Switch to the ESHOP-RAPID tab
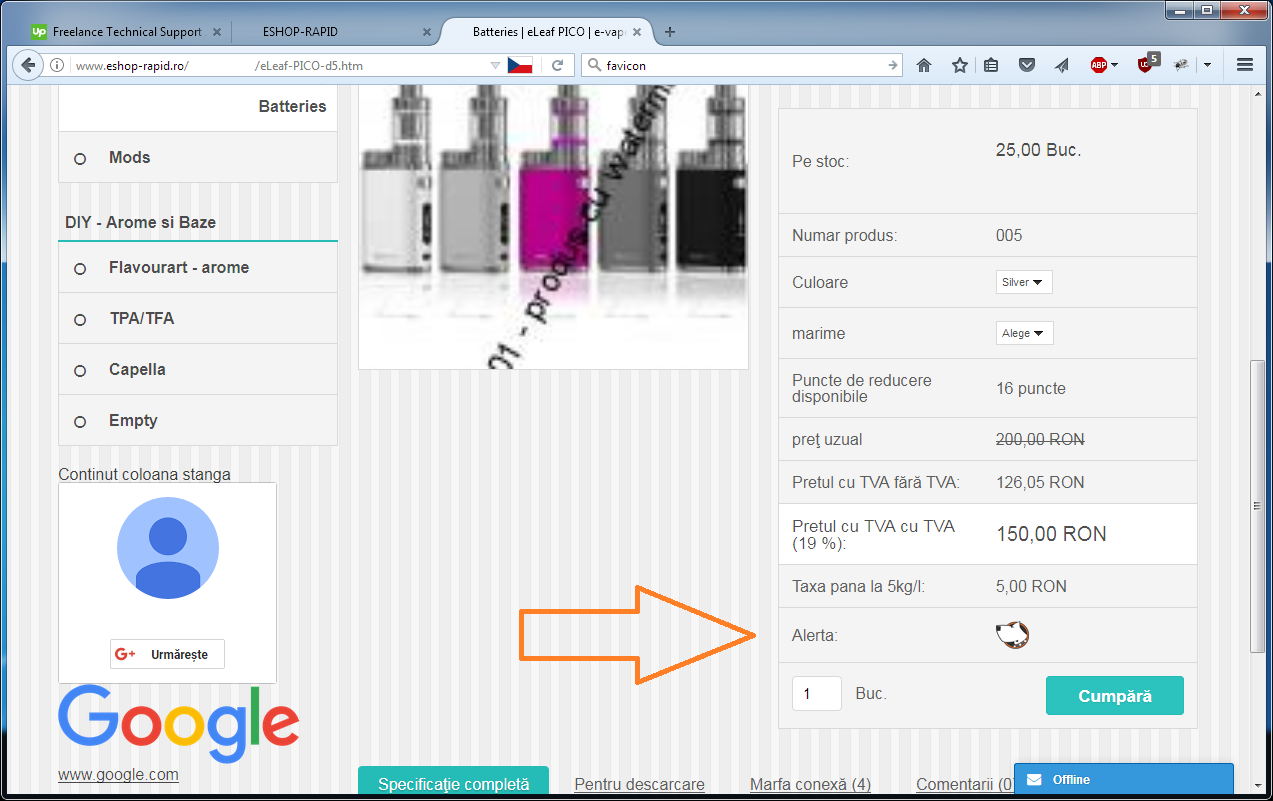The height and width of the screenshot is (801, 1273). coord(336,32)
